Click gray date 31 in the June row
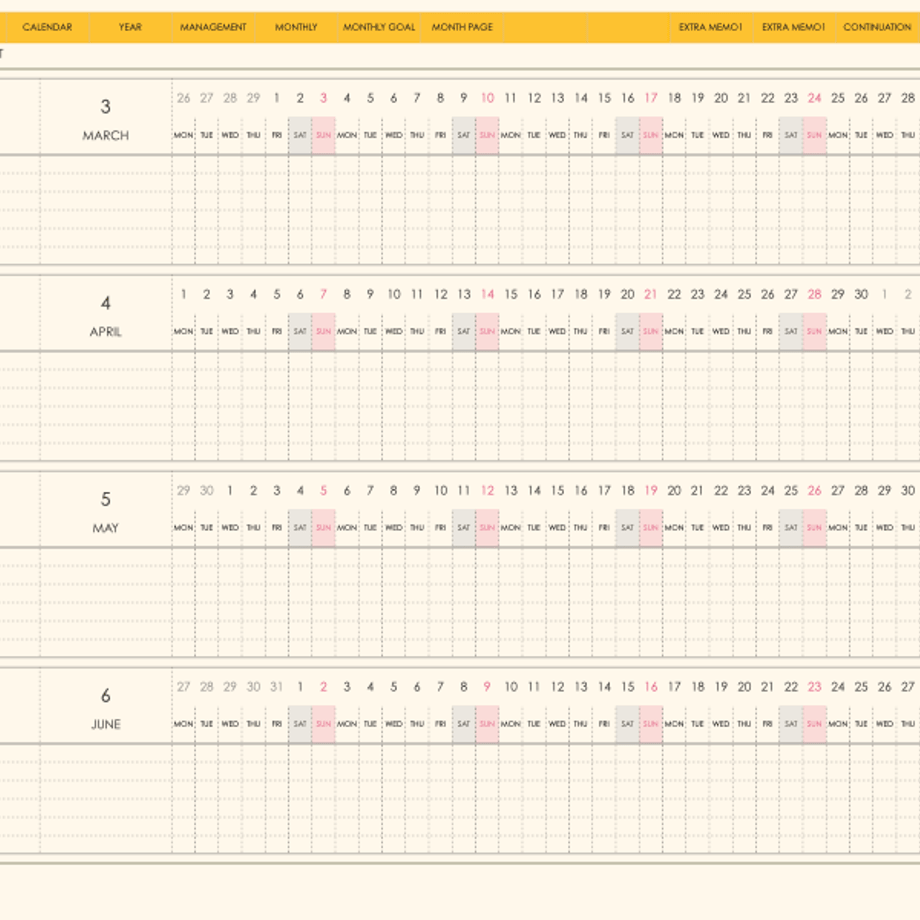This screenshot has height=920, width=920. point(276,687)
